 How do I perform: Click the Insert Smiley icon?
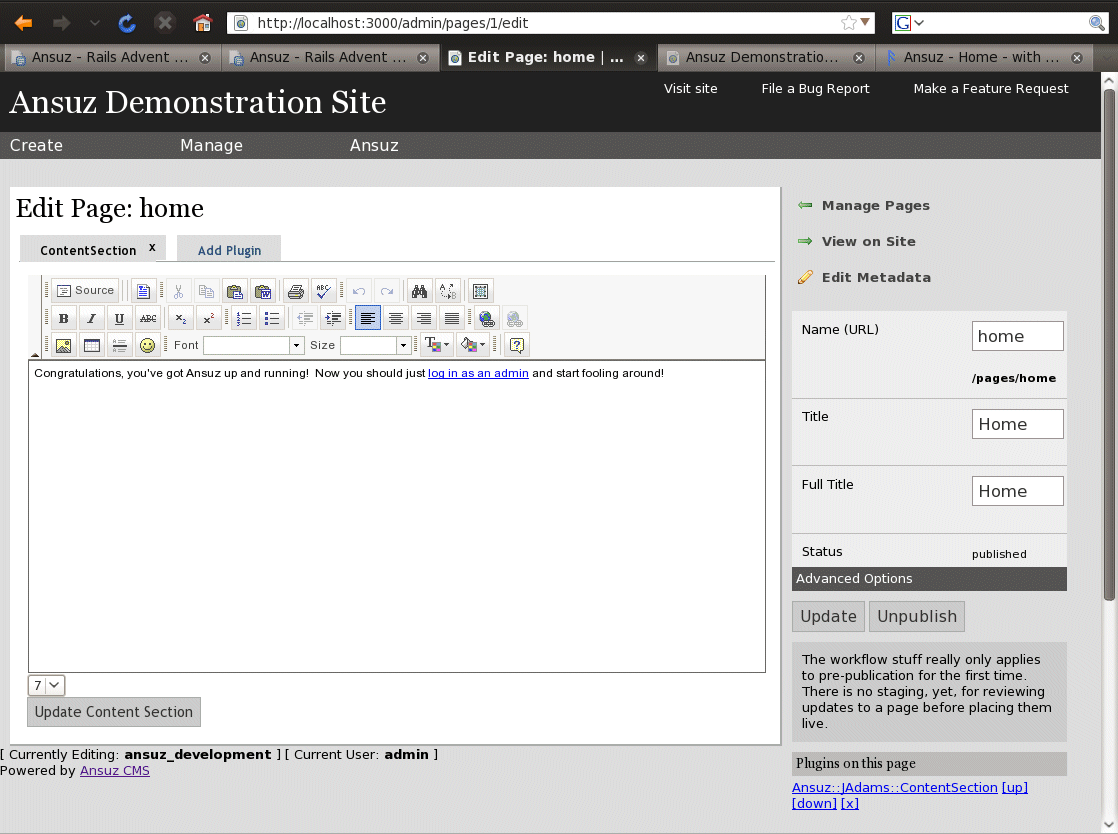tap(148, 345)
